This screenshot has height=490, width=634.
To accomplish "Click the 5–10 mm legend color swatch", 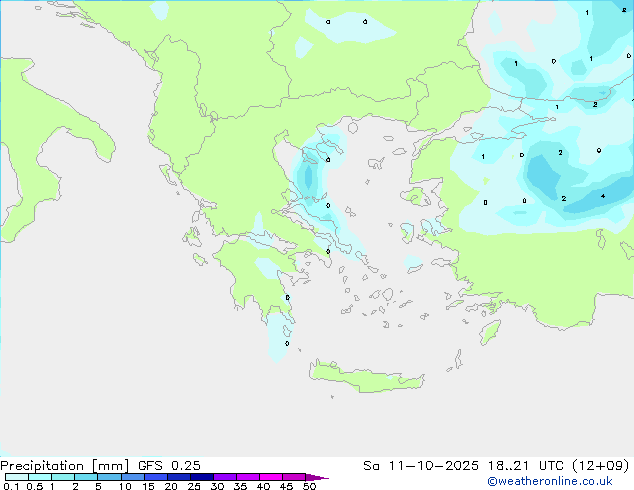I will click(x=109, y=477).
